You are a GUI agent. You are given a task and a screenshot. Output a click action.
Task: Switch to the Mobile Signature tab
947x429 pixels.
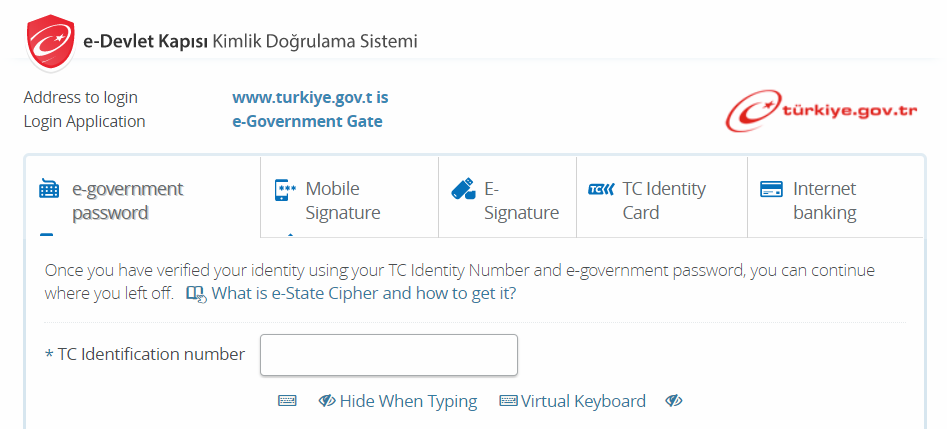click(343, 200)
